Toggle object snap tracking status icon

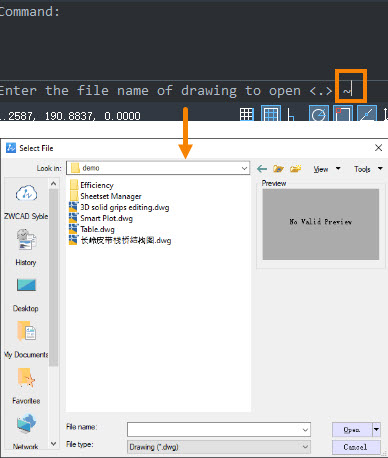pos(367,114)
